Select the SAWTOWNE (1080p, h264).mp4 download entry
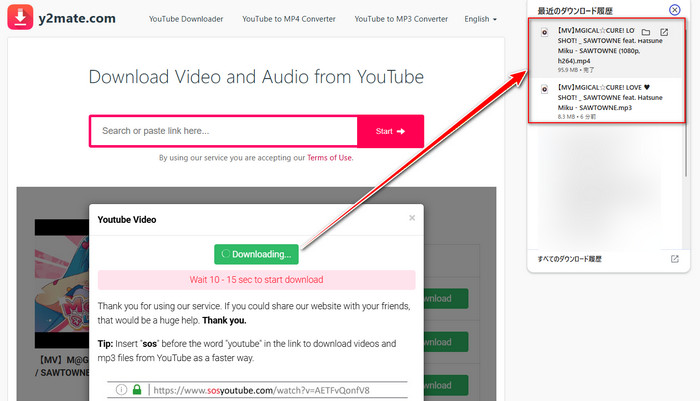Viewport: 700px width, 401px height. (x=606, y=49)
